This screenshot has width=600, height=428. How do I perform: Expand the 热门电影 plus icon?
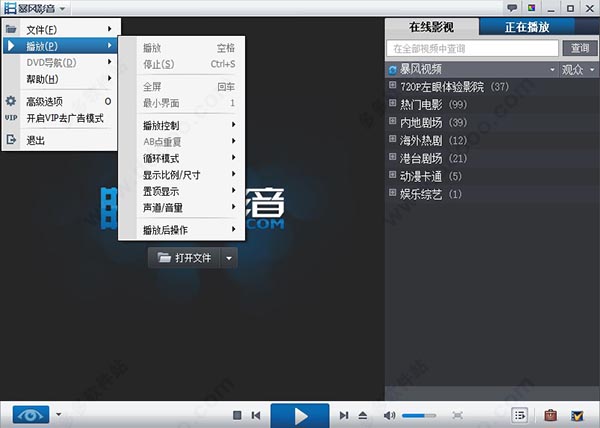pos(393,103)
